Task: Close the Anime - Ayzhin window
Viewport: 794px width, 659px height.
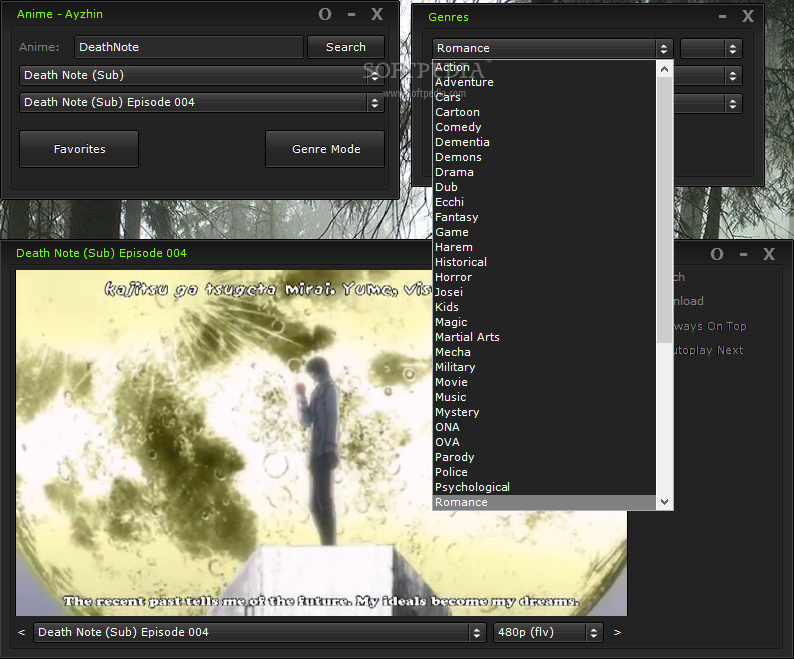Action: click(x=377, y=14)
